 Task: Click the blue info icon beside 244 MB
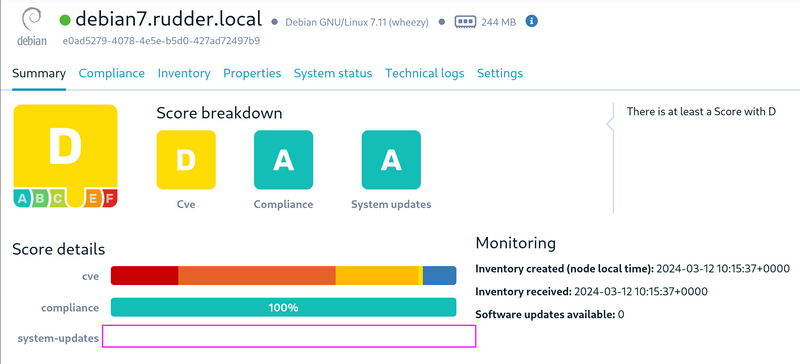point(532,21)
